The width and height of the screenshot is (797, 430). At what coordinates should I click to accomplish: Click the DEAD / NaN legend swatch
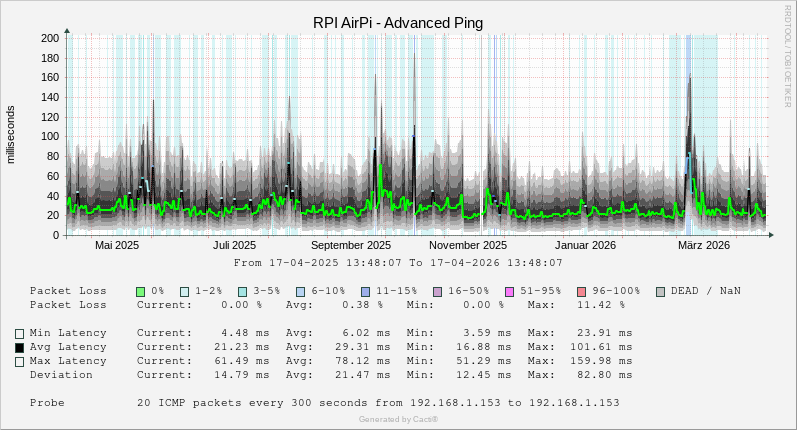pos(660,291)
